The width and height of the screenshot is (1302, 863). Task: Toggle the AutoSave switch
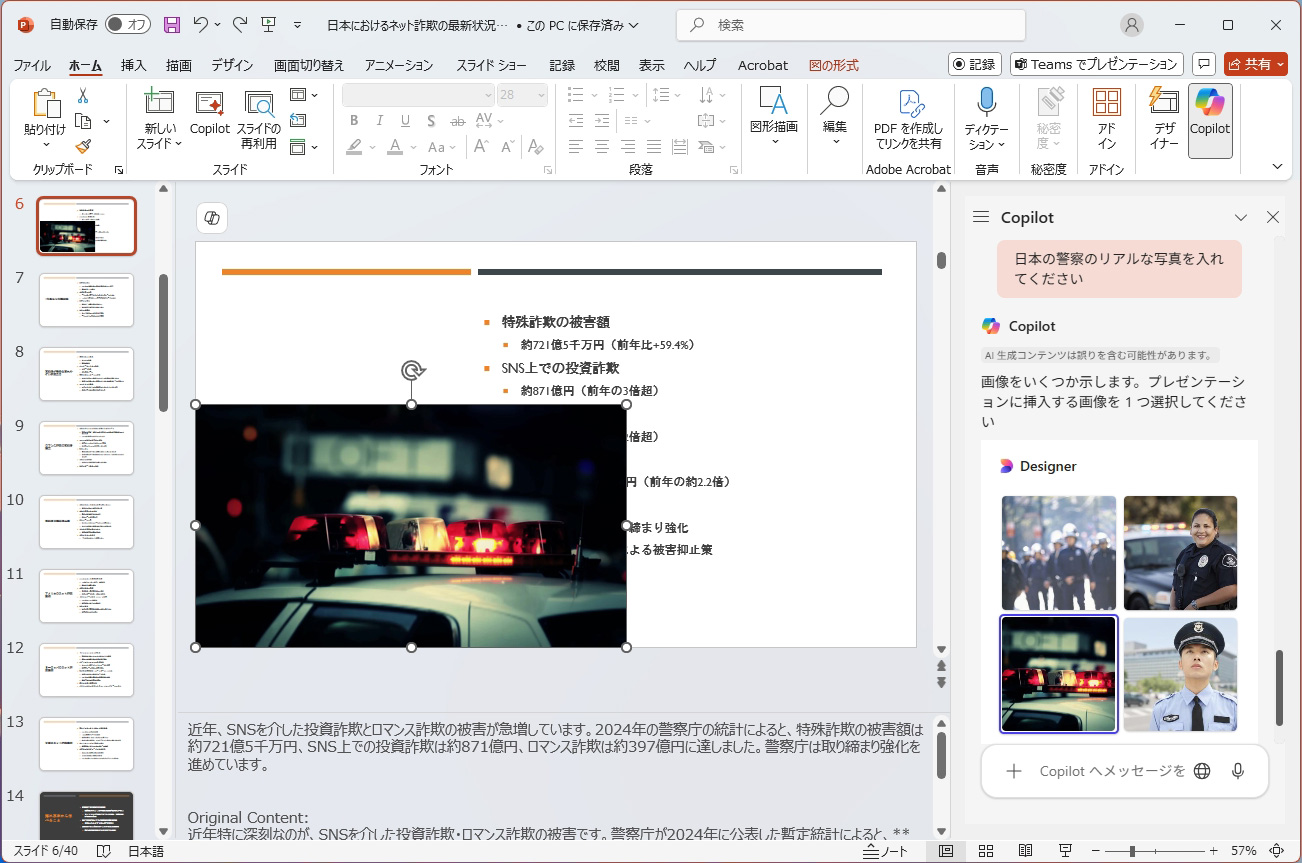click(x=127, y=25)
